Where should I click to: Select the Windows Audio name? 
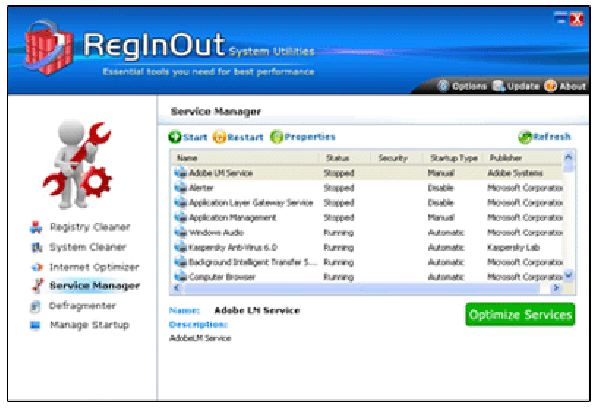(216, 233)
